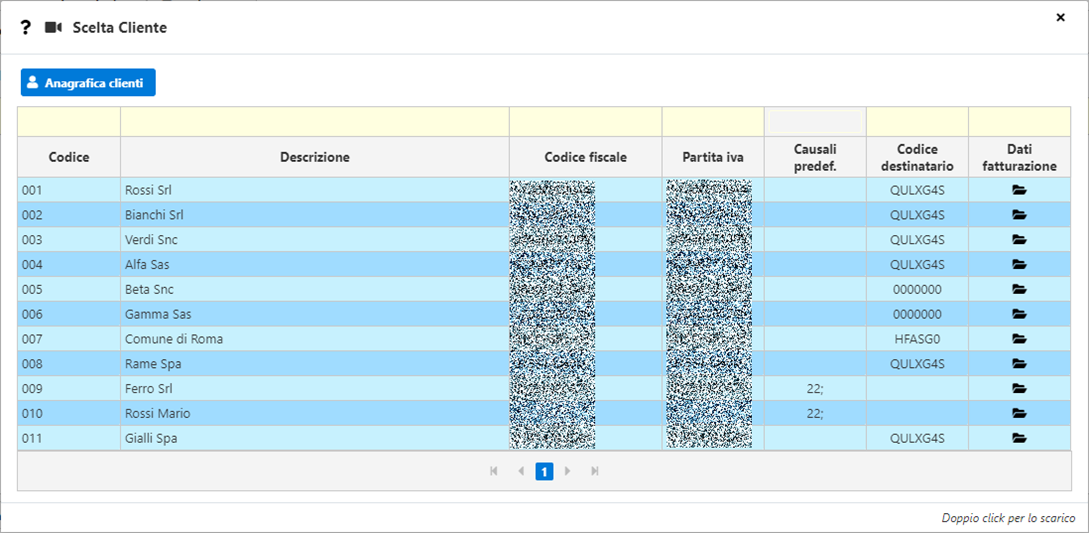Focus the Descrizione filter field
1089x533 pixels.
click(315, 122)
